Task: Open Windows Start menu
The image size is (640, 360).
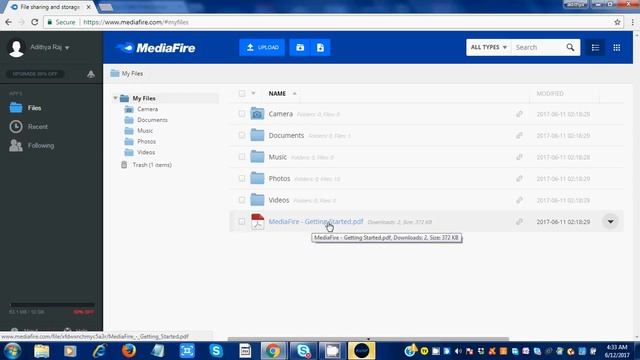Action: pos(13,351)
